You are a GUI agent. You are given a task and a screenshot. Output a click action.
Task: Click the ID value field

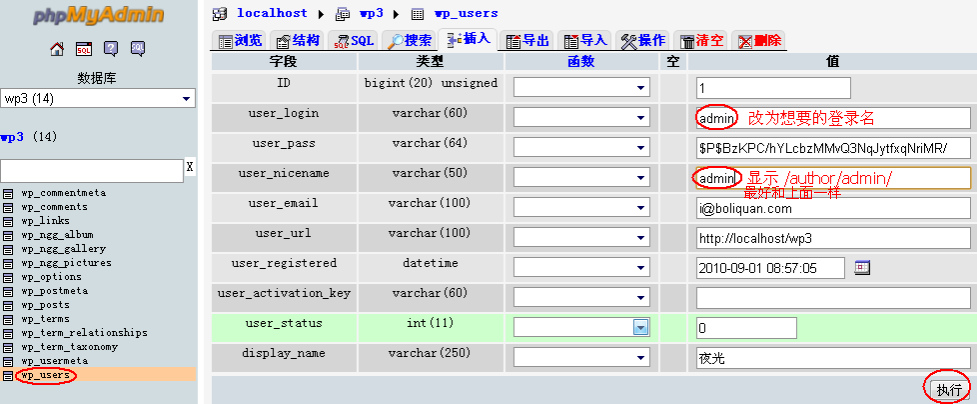(773, 88)
